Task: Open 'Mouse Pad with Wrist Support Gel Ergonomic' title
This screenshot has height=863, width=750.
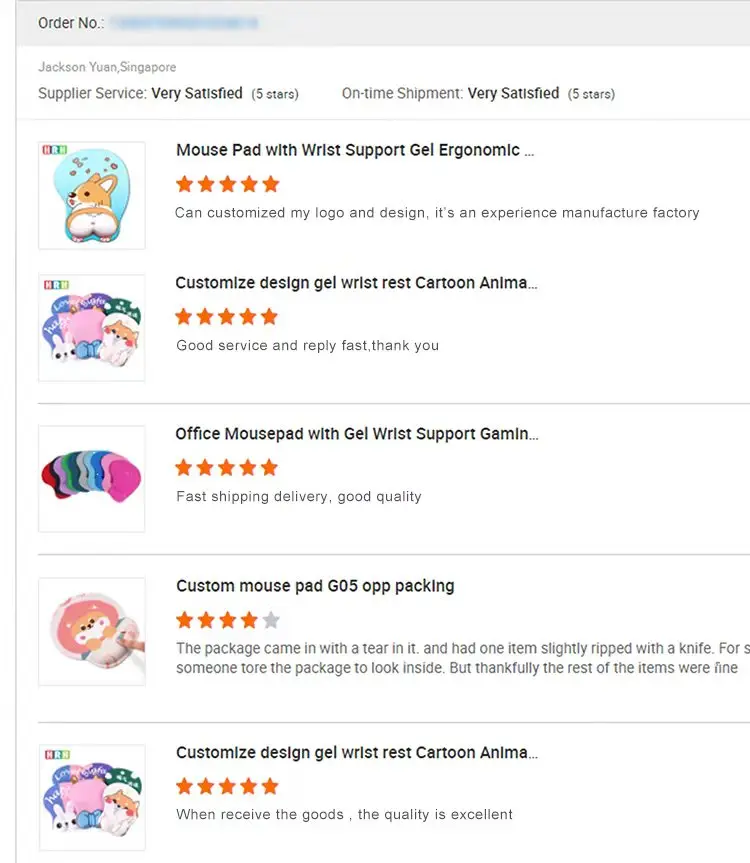Action: click(x=355, y=150)
